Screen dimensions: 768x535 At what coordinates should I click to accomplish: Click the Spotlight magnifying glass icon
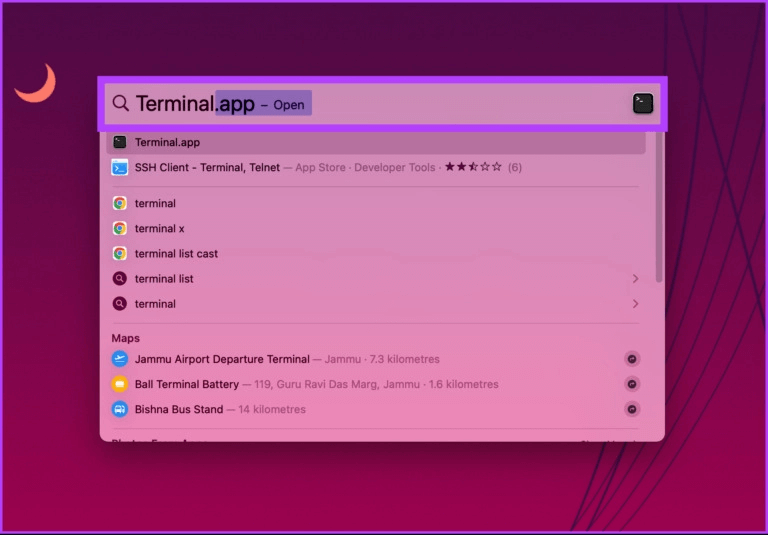coord(120,103)
